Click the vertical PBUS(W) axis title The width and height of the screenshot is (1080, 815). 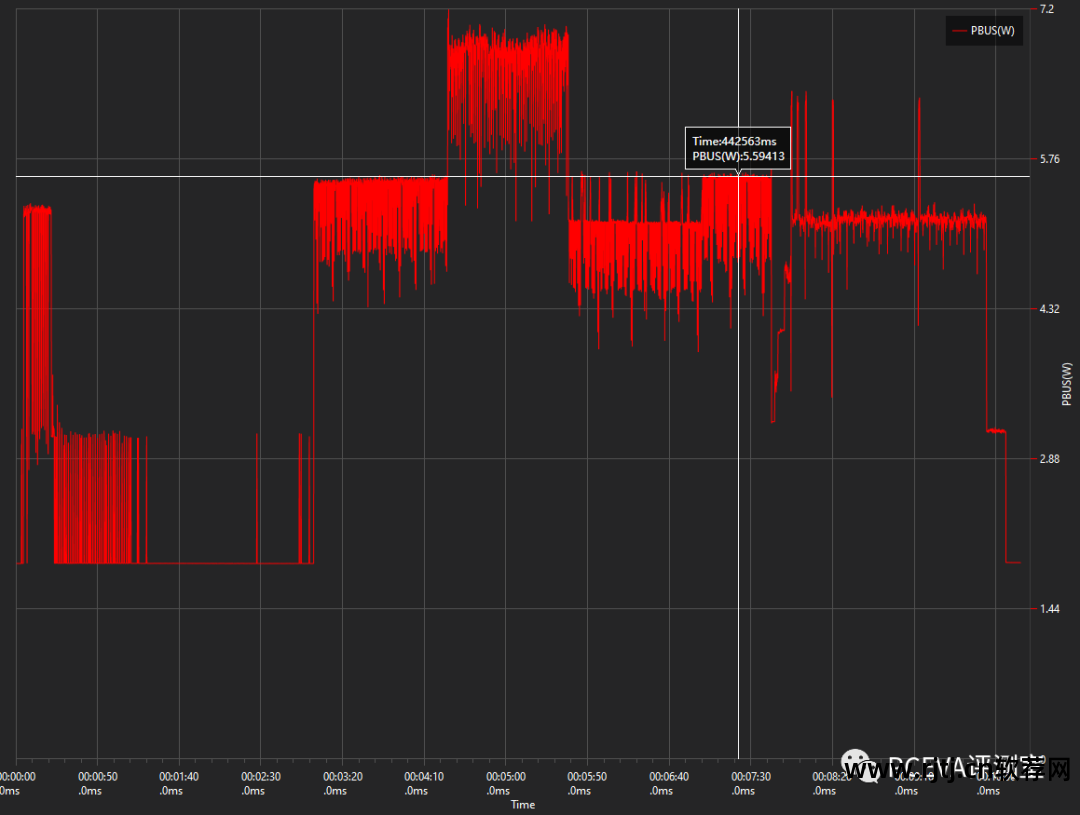pos(1067,384)
